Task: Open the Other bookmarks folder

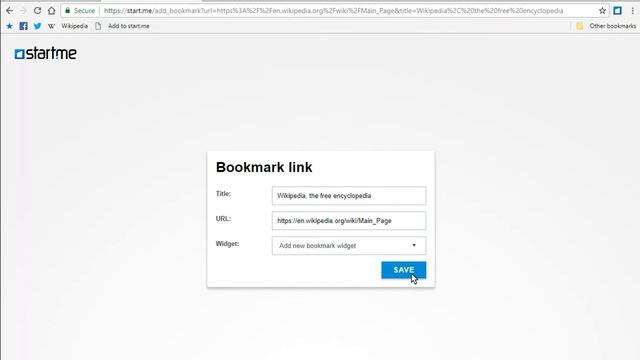Action: (606, 26)
